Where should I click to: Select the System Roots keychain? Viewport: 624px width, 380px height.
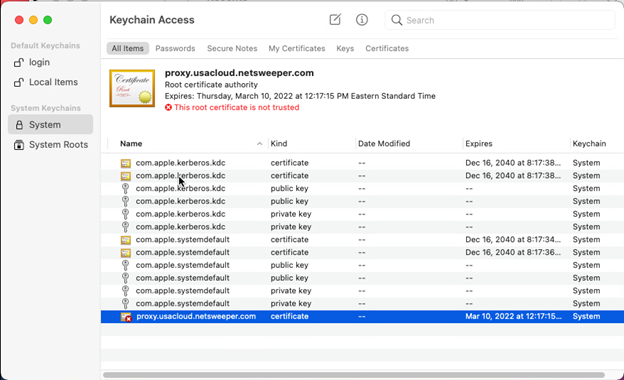pos(50,145)
